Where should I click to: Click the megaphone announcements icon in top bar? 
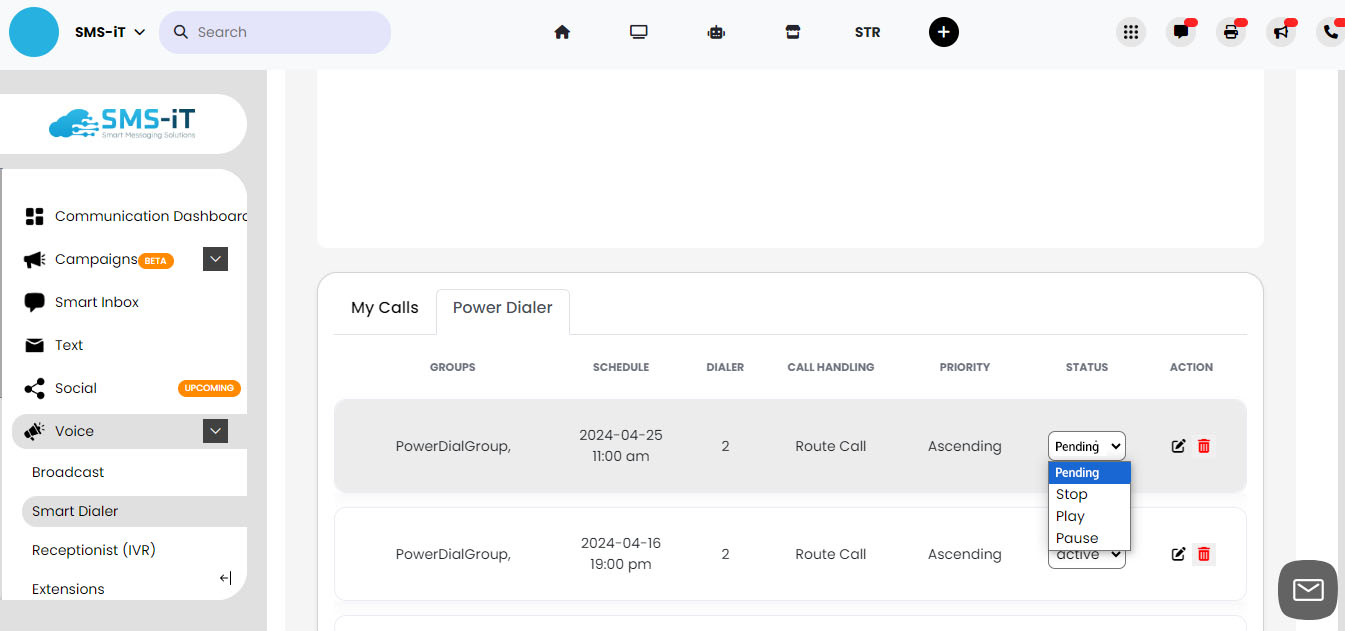(x=1281, y=32)
